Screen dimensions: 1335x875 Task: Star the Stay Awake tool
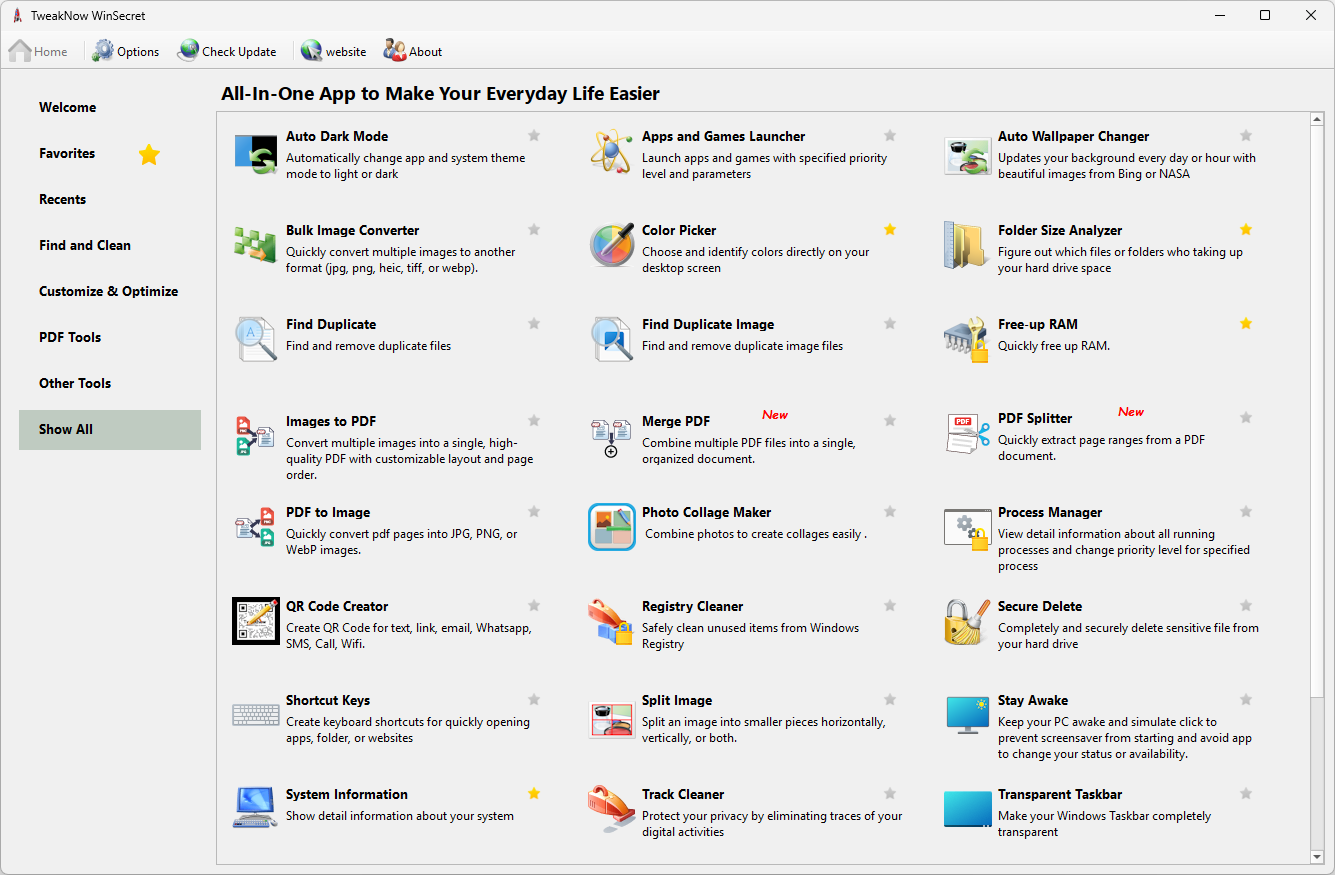click(x=1246, y=700)
